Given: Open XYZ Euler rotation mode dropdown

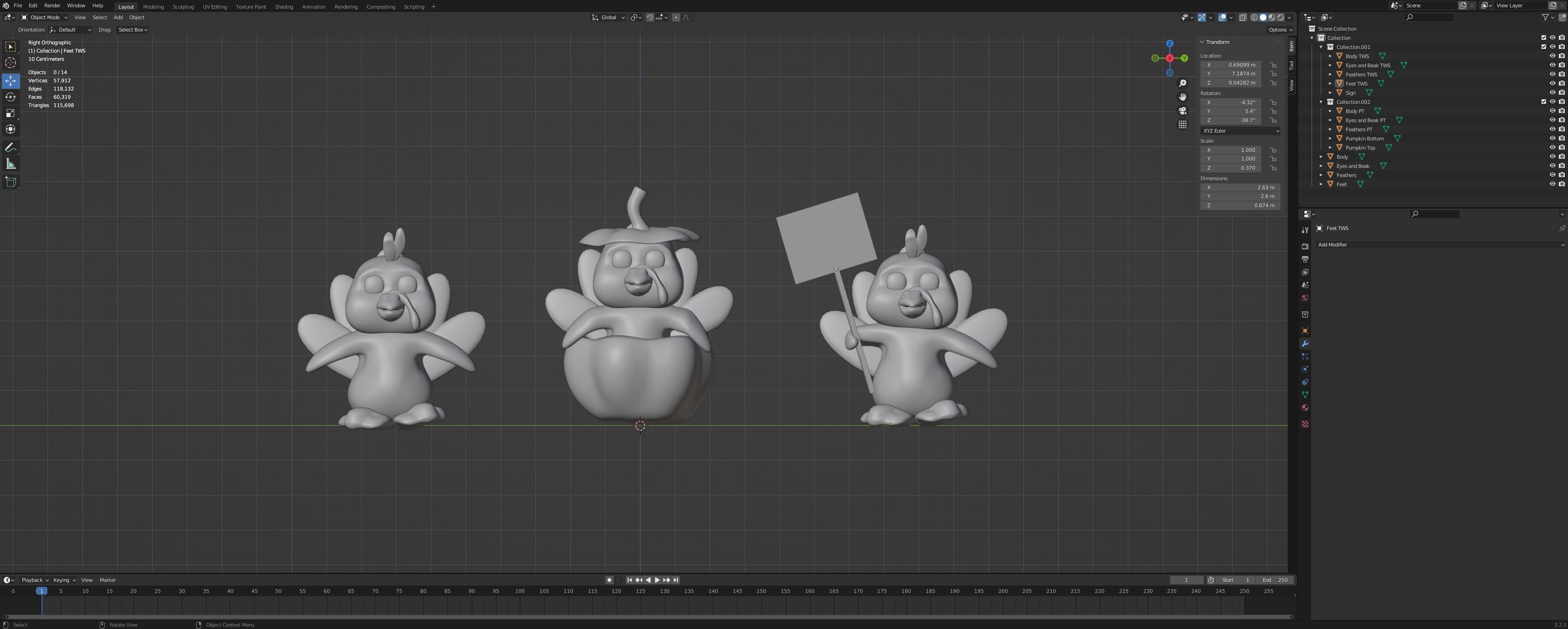Looking at the screenshot, I should click(1240, 131).
